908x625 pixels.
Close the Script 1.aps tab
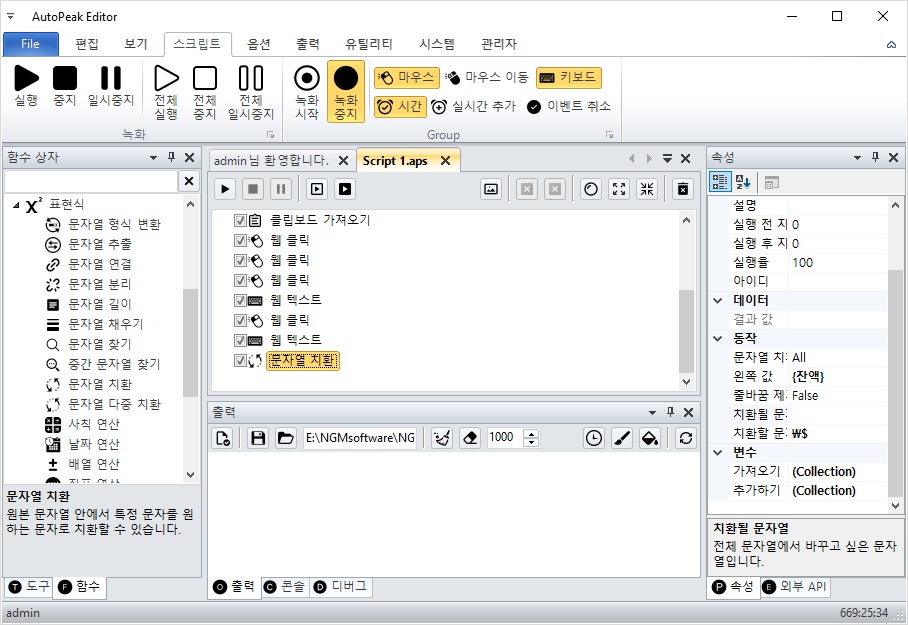point(445,160)
